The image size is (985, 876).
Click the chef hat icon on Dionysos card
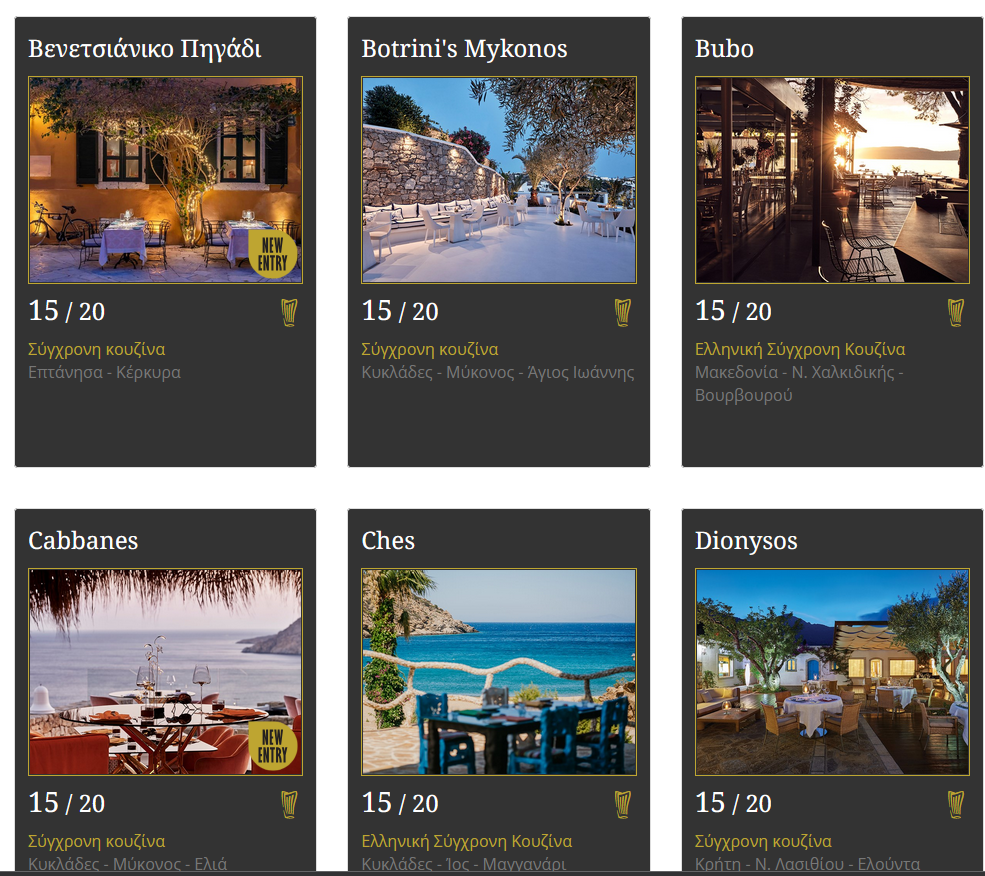[x=955, y=804]
